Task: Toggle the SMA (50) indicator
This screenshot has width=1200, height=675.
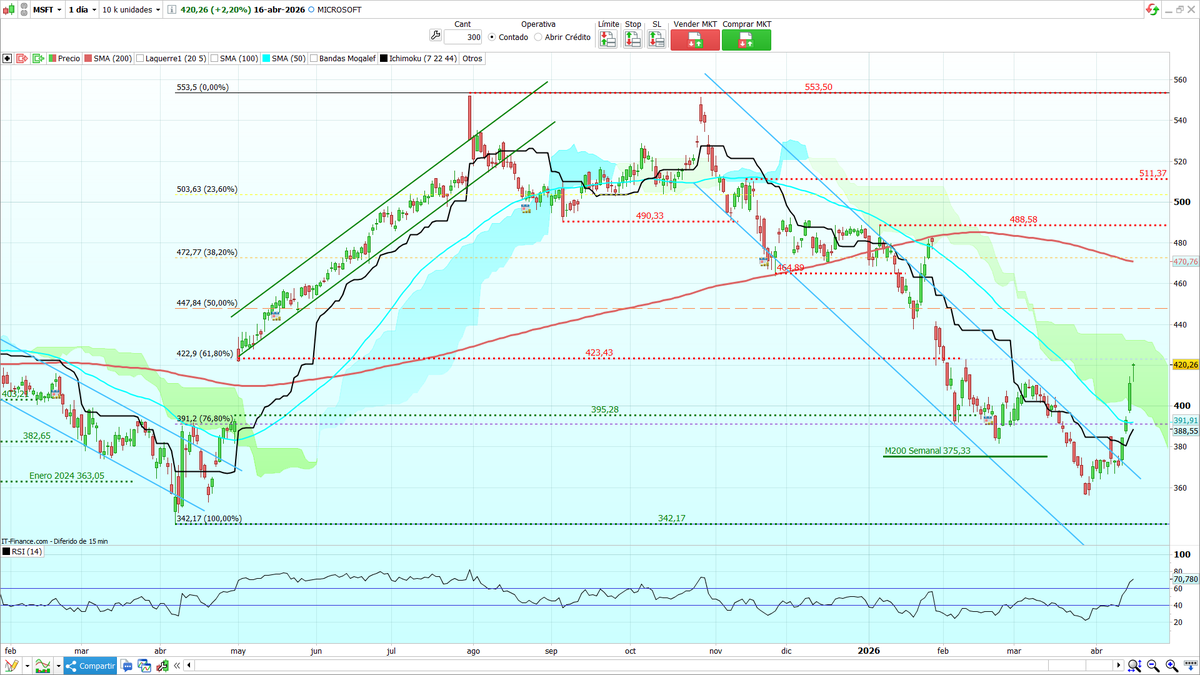Action: (x=282, y=58)
